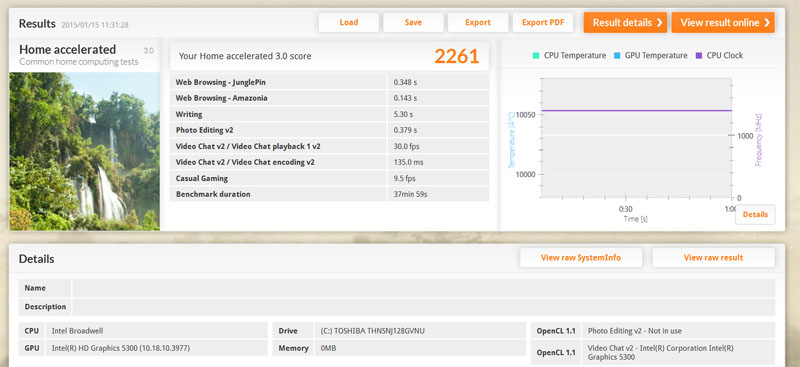
Task: Toggle the CPU Clock legend swatch
Action: click(x=698, y=56)
